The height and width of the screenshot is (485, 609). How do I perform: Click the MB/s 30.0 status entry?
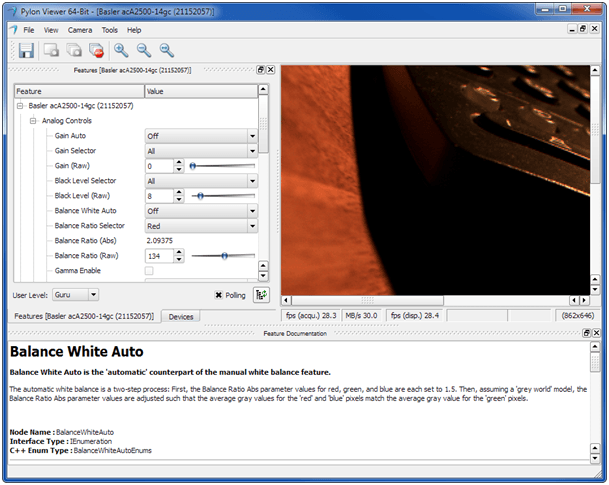361,315
